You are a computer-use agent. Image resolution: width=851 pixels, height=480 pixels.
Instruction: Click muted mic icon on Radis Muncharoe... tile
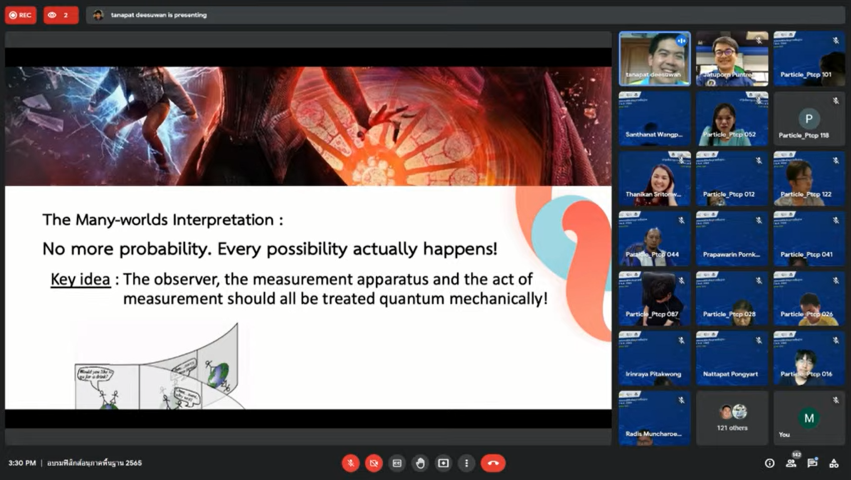pyautogui.click(x=681, y=400)
